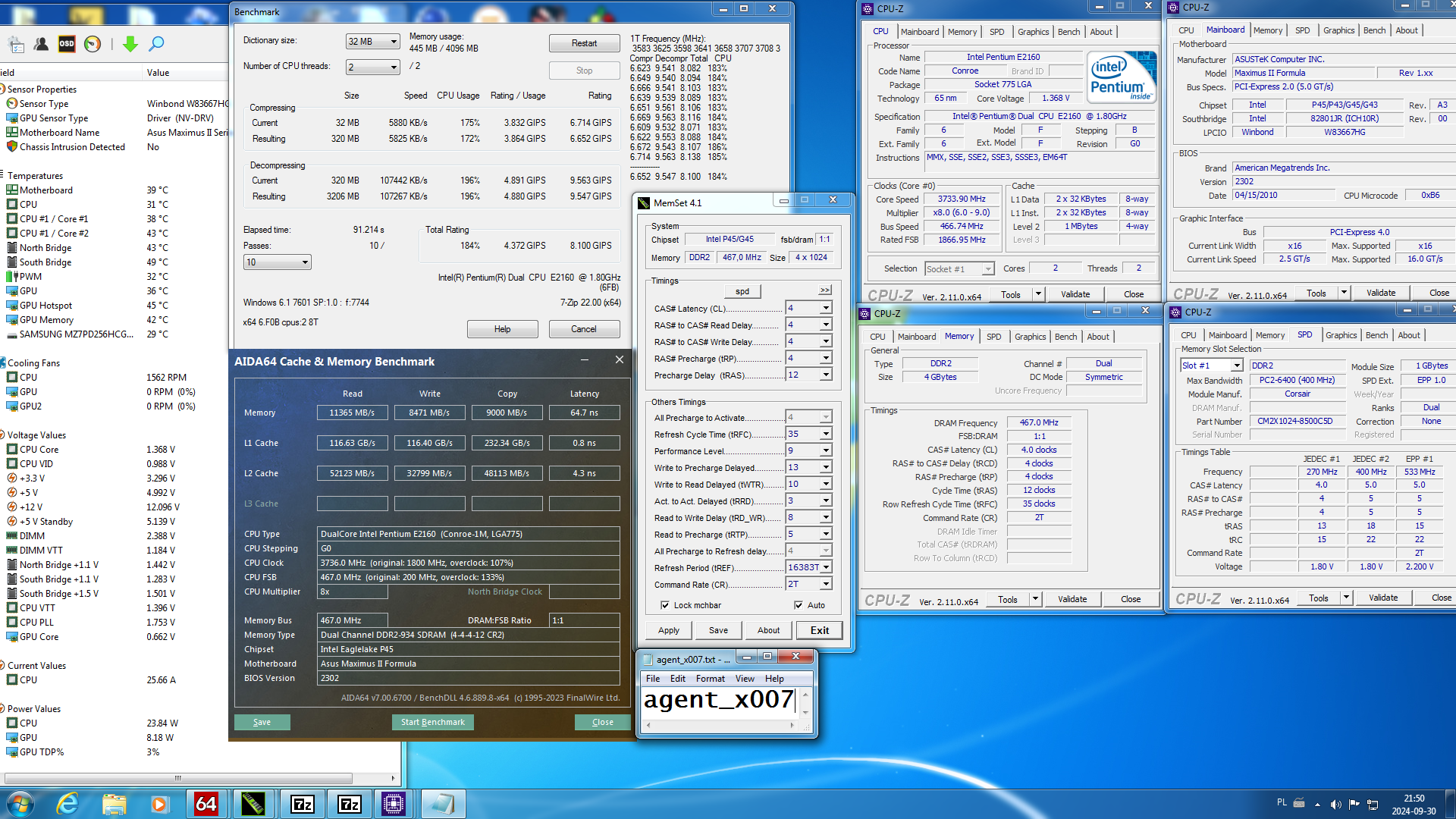Click the user silhouette toolbar icon in AIDA64
The width and height of the screenshot is (1456, 819).
pyautogui.click(x=41, y=44)
